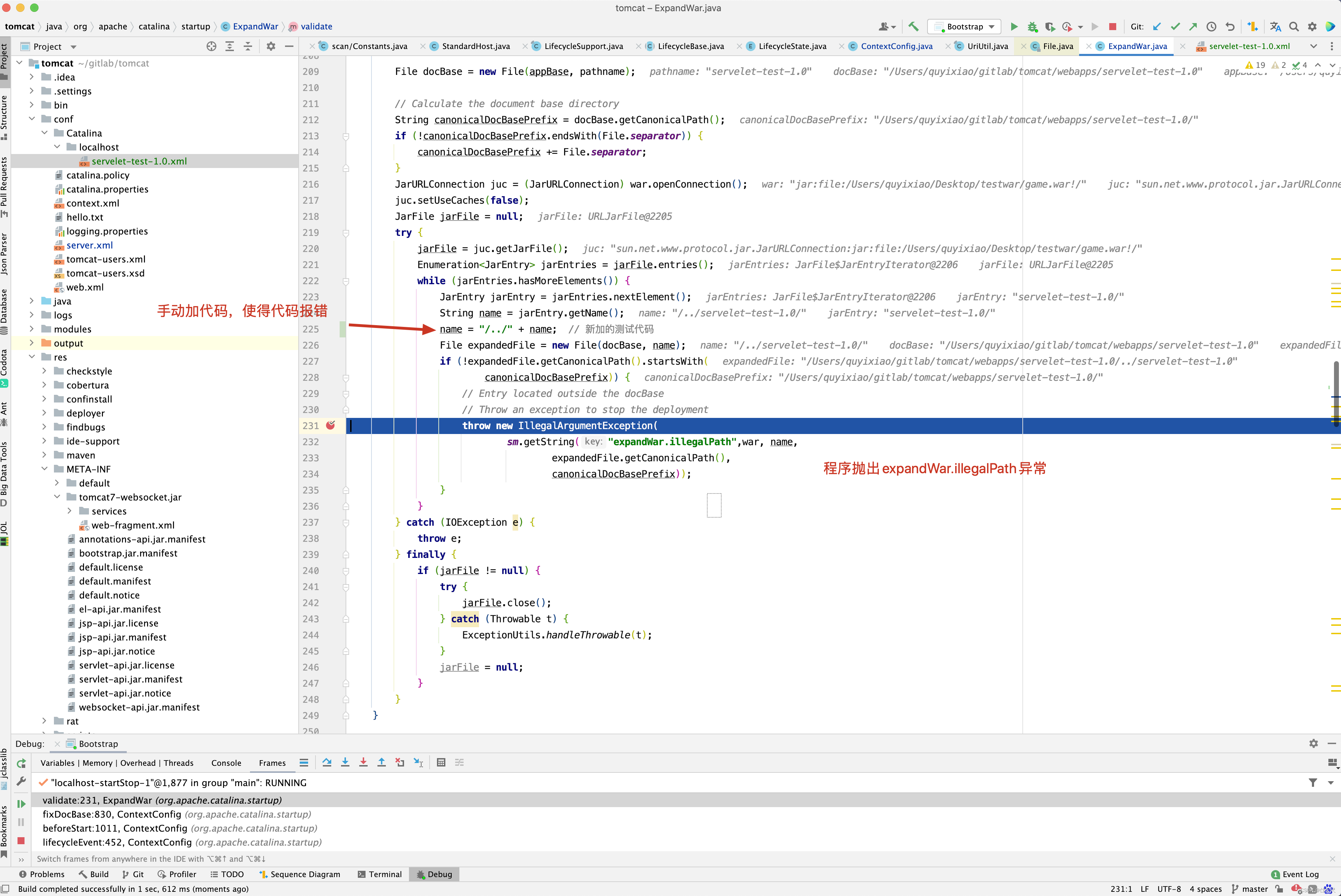The image size is (1341, 896).
Task: Open the Profiler tool window
Action: click(x=176, y=874)
